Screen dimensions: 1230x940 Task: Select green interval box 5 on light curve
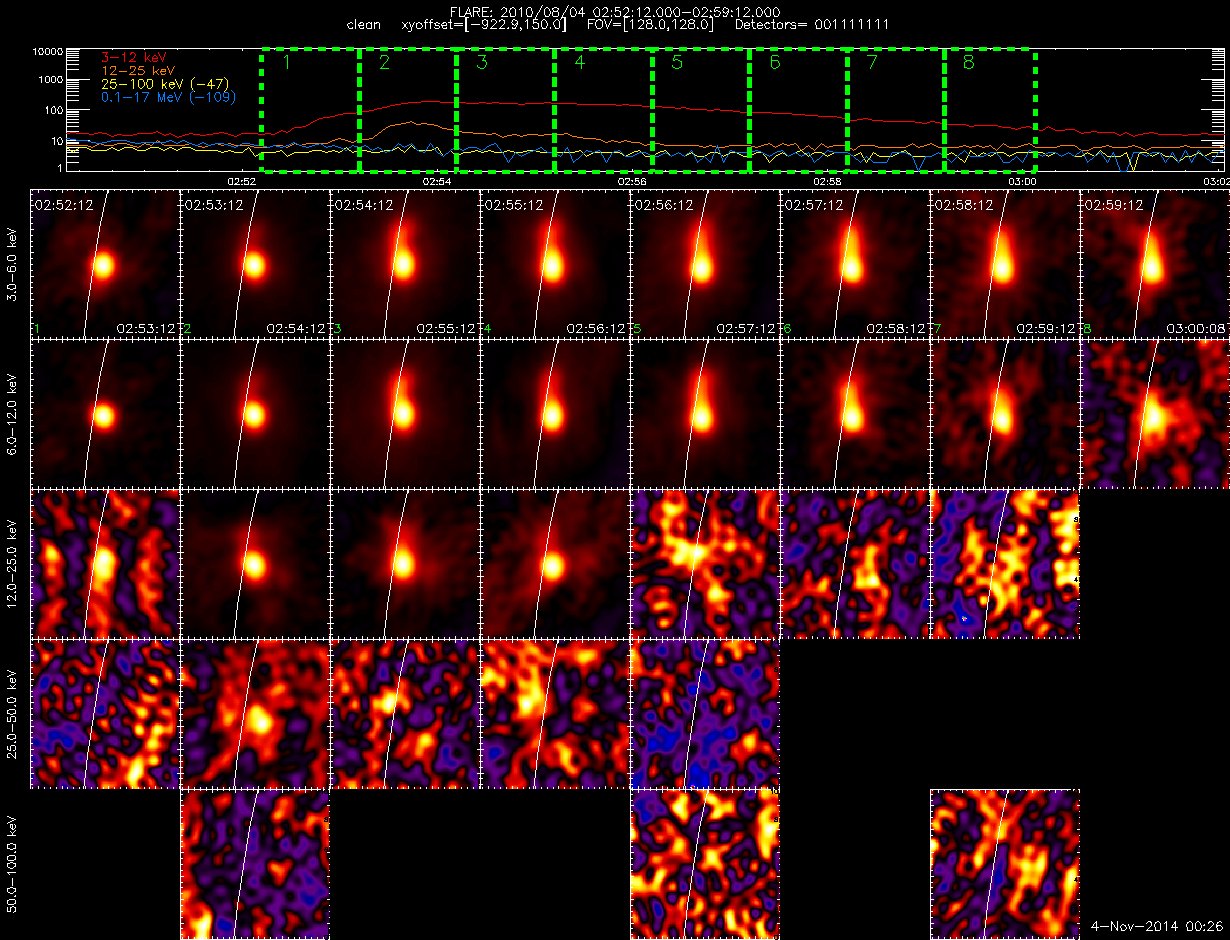click(702, 110)
